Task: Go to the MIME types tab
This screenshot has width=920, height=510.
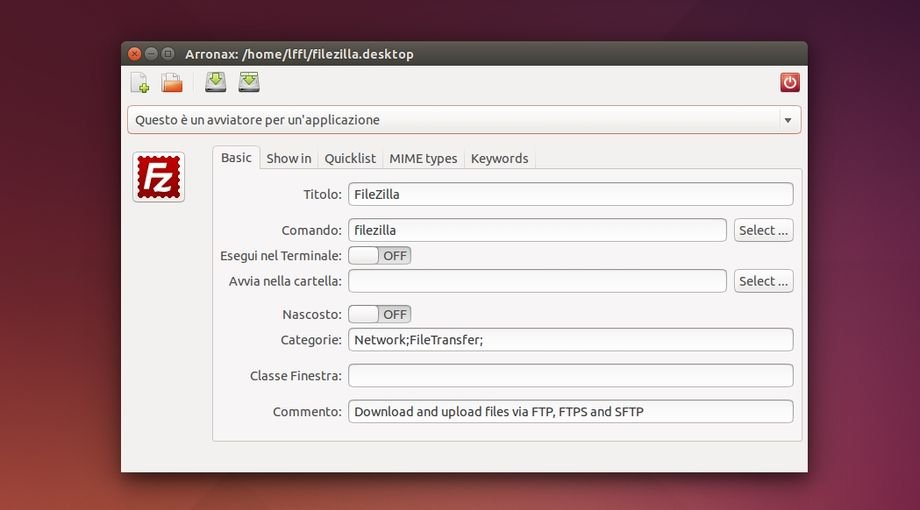Action: tap(423, 158)
